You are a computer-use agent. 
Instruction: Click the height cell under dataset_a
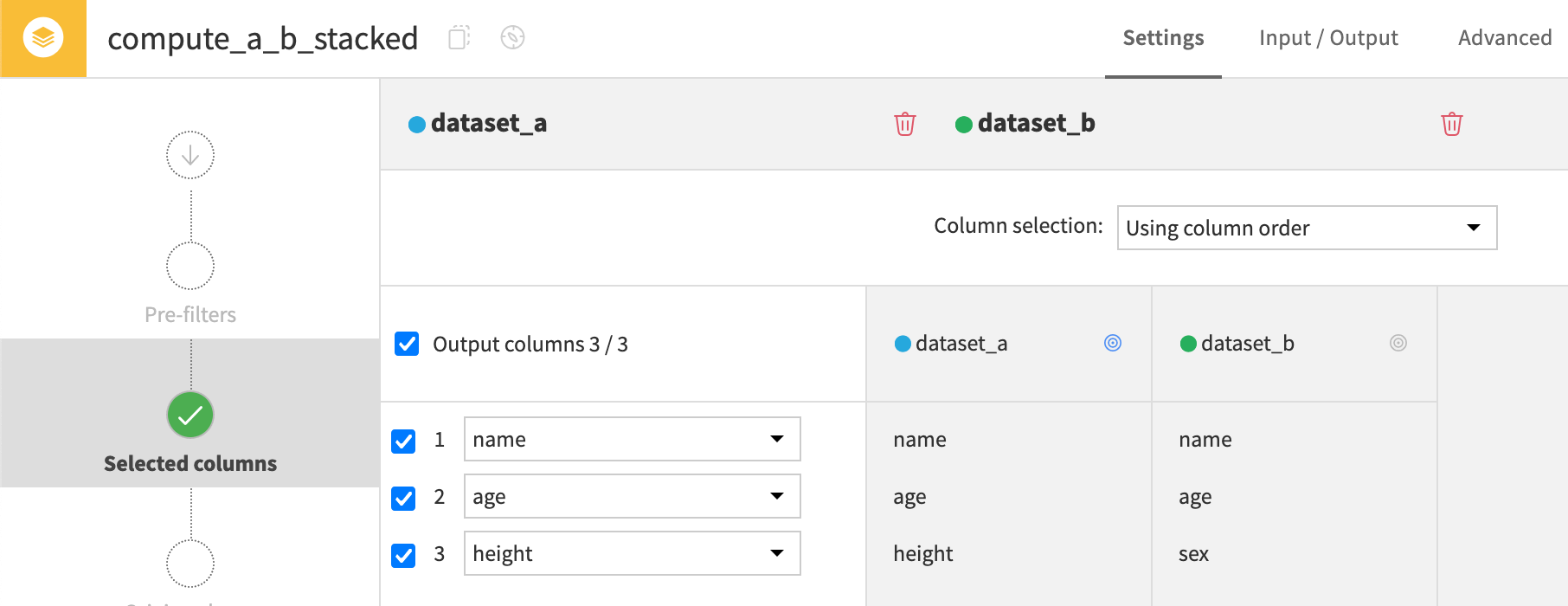click(923, 554)
